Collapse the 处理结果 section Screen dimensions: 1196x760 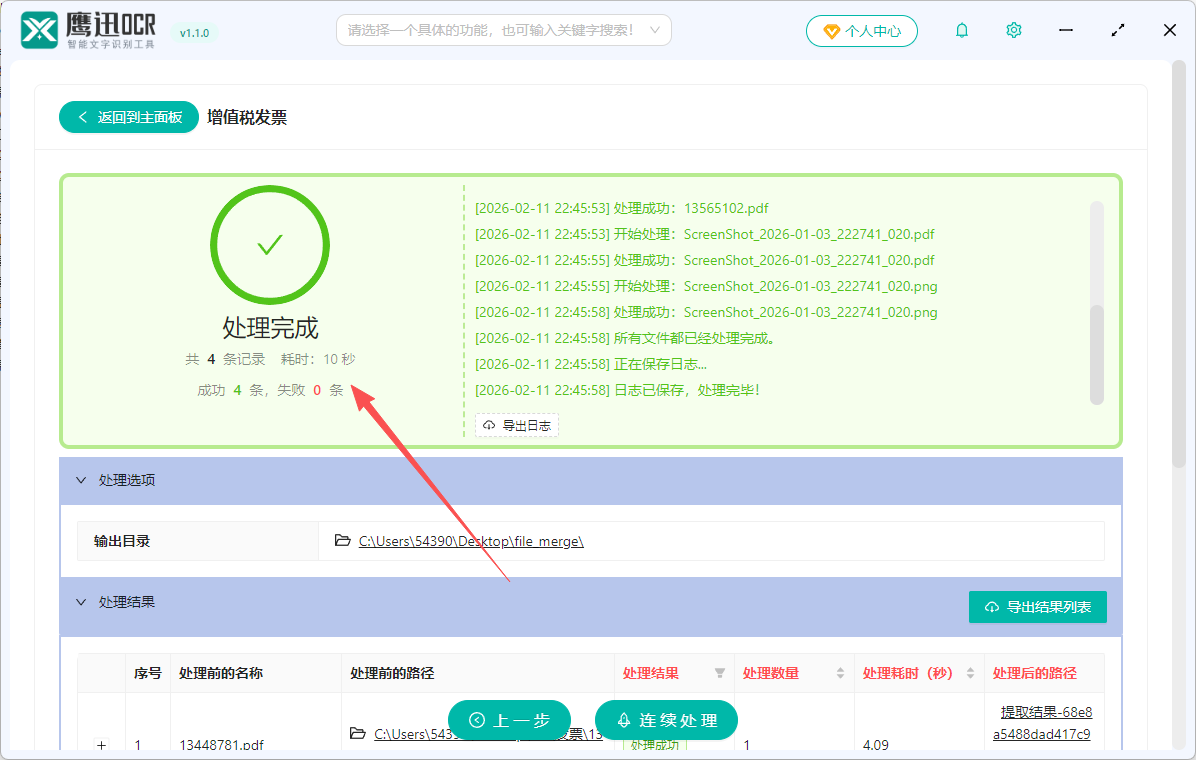[81, 601]
